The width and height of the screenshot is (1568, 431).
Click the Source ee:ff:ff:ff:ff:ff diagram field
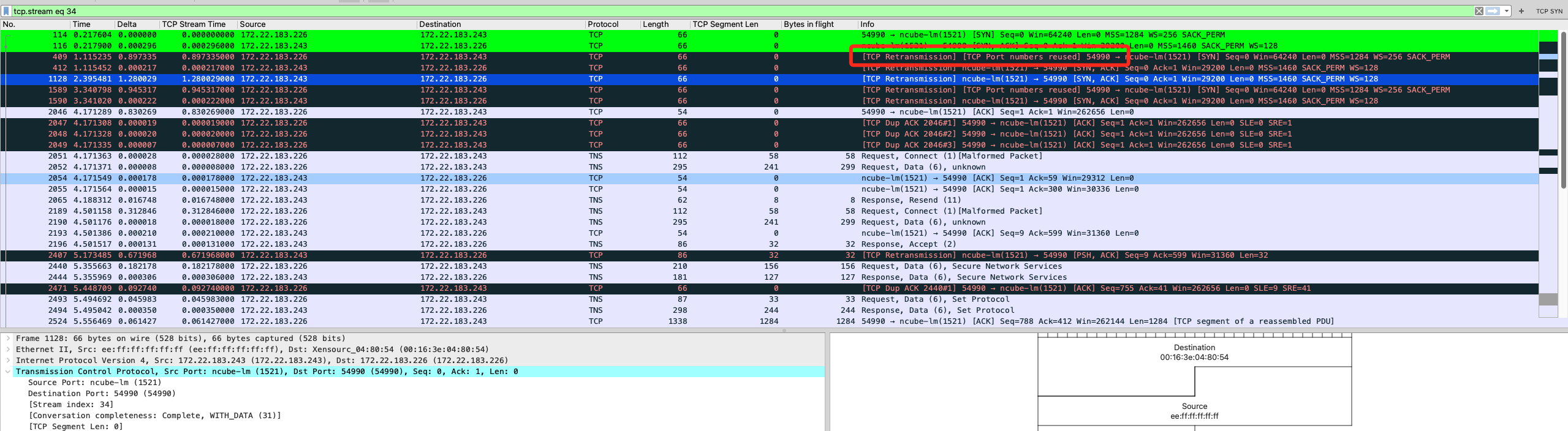1194,411
